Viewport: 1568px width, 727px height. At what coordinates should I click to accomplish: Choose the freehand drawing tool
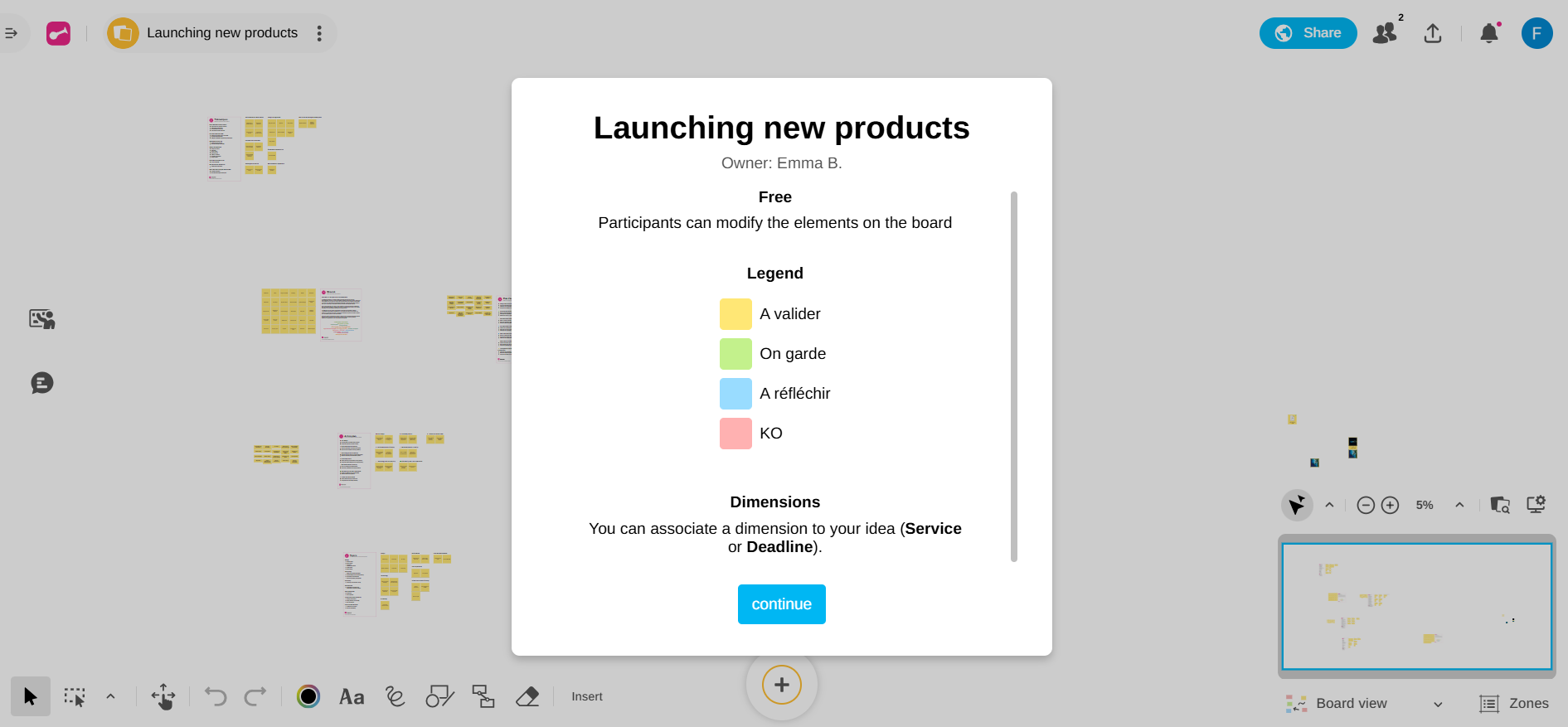tap(396, 696)
